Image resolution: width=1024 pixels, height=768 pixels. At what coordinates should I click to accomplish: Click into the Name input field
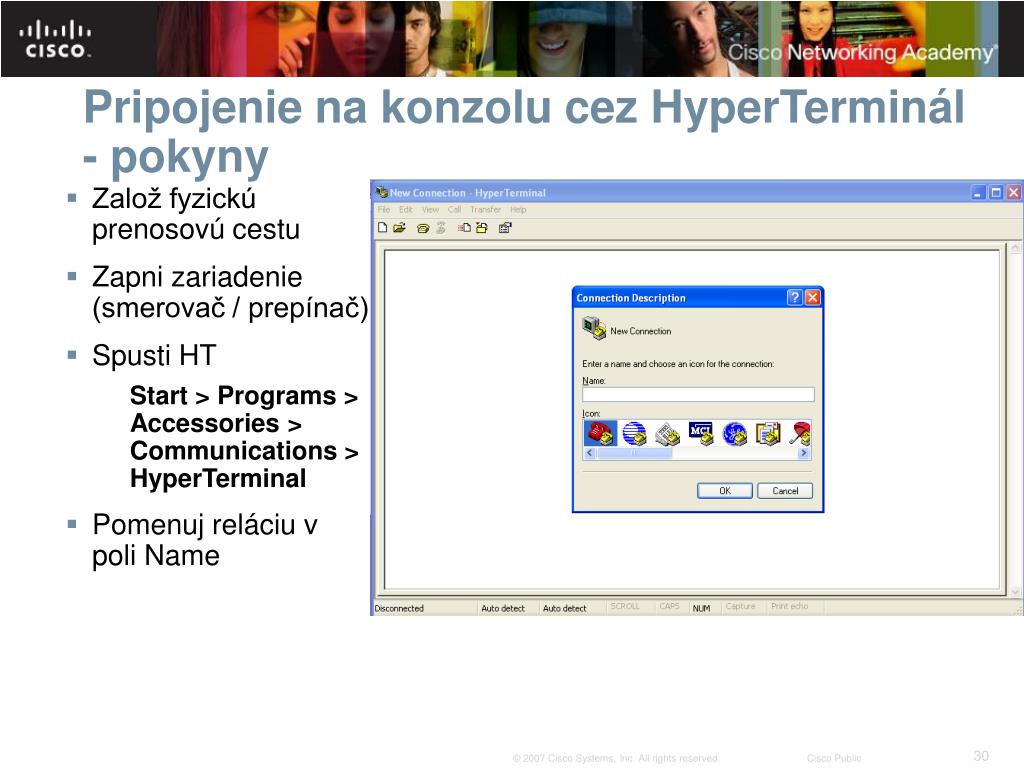tap(698, 394)
